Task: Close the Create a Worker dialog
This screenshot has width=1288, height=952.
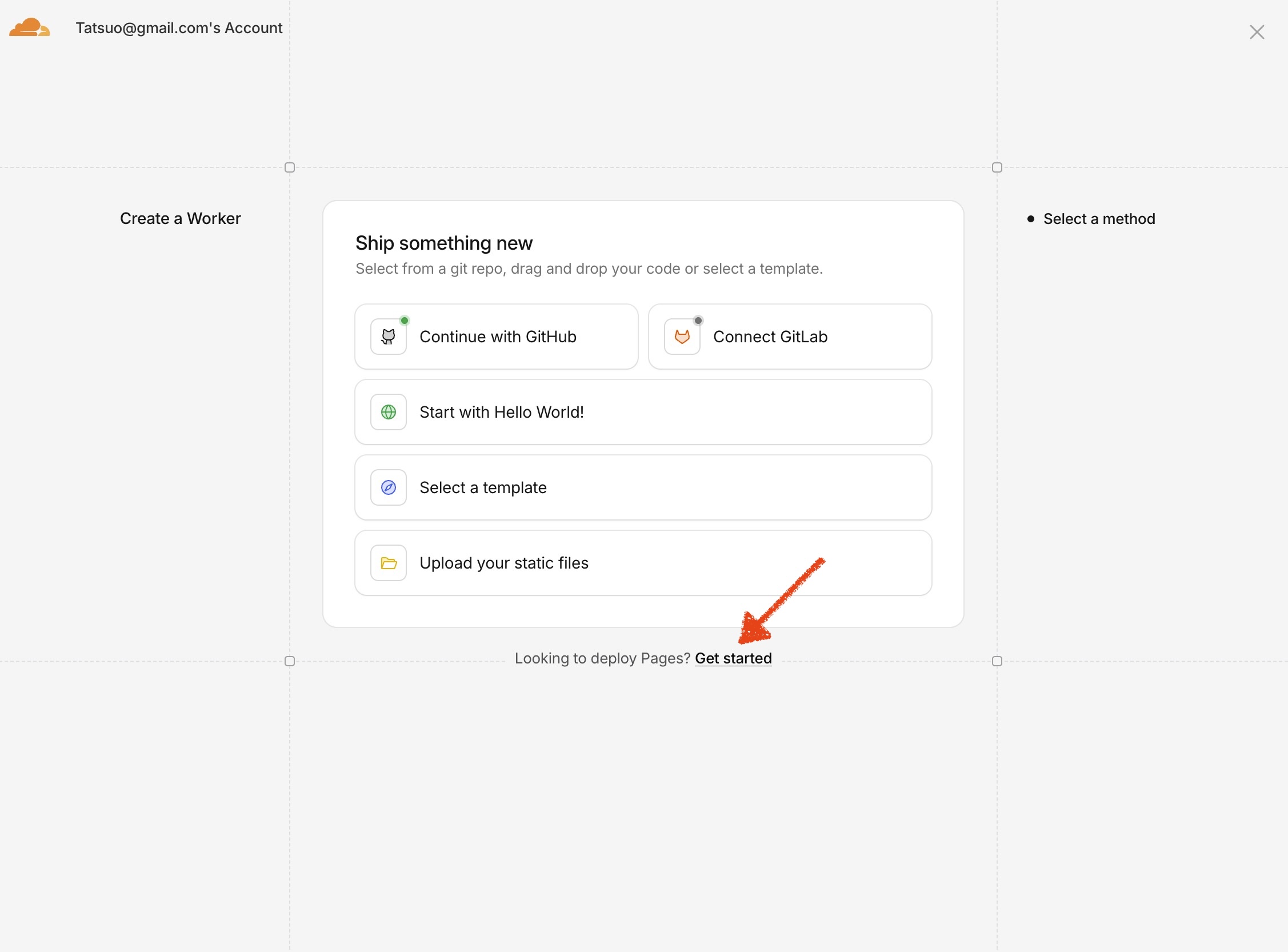Action: pos(1257,31)
